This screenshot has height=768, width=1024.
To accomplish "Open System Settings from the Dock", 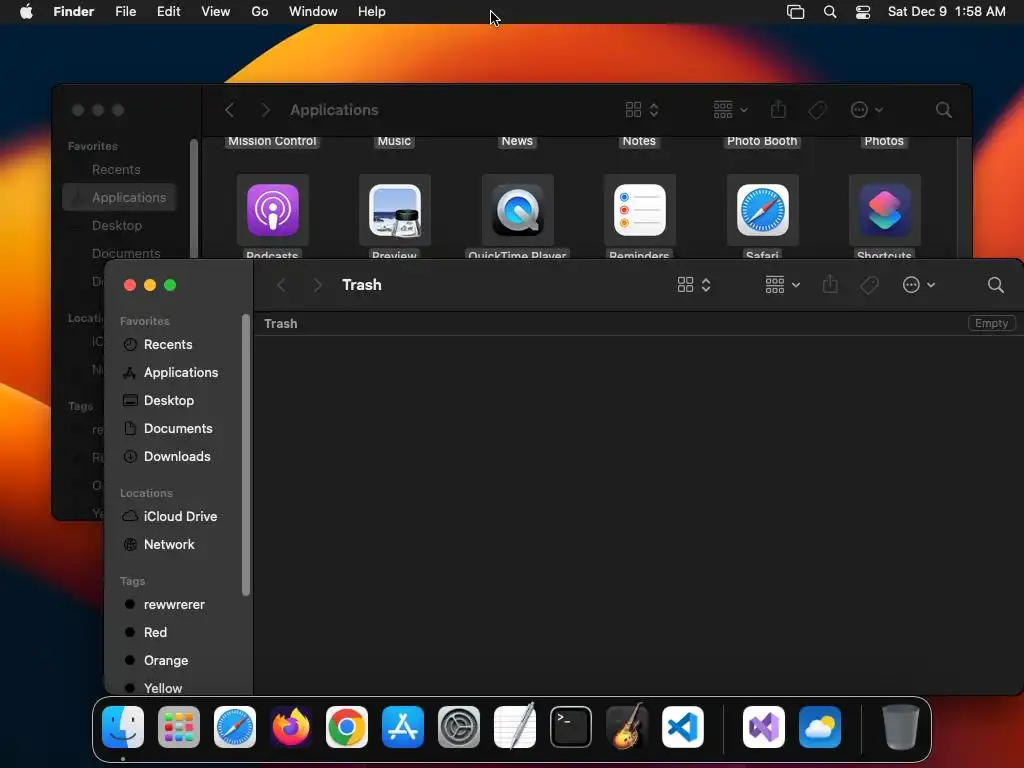I will [459, 727].
